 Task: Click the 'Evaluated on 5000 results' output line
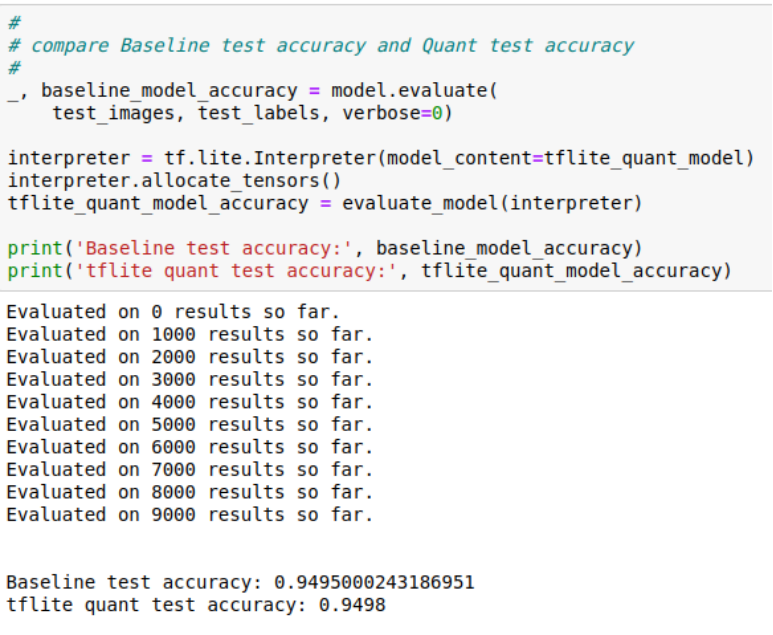(x=189, y=424)
